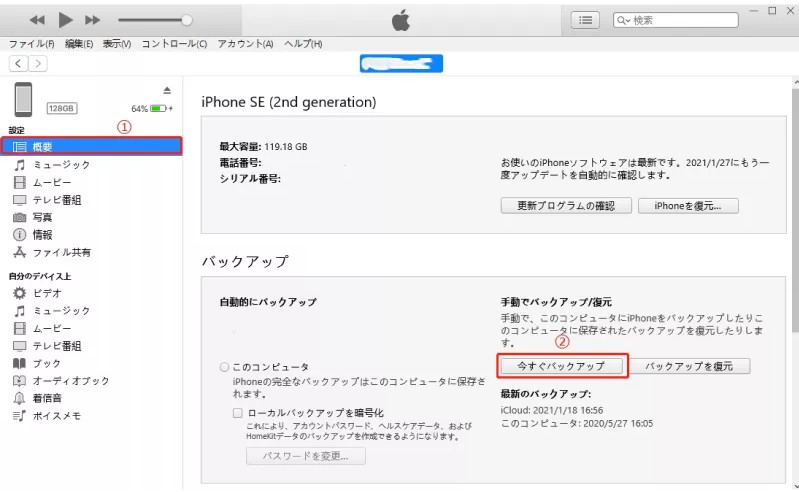Enable ローカルバックアップを暗号化 checkbox
The image size is (799, 492).
[237, 413]
